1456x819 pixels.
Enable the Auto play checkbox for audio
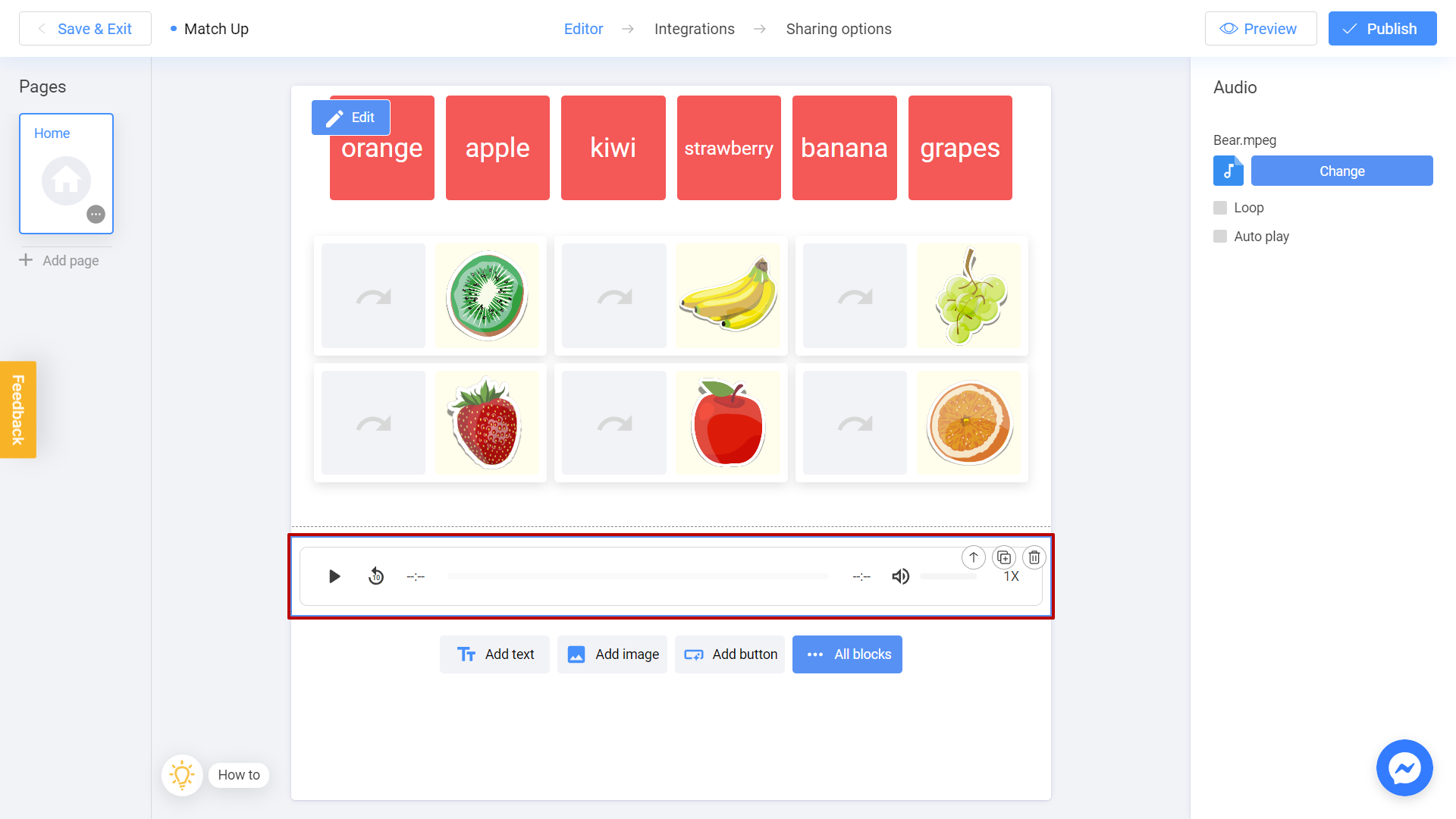pyautogui.click(x=1221, y=236)
